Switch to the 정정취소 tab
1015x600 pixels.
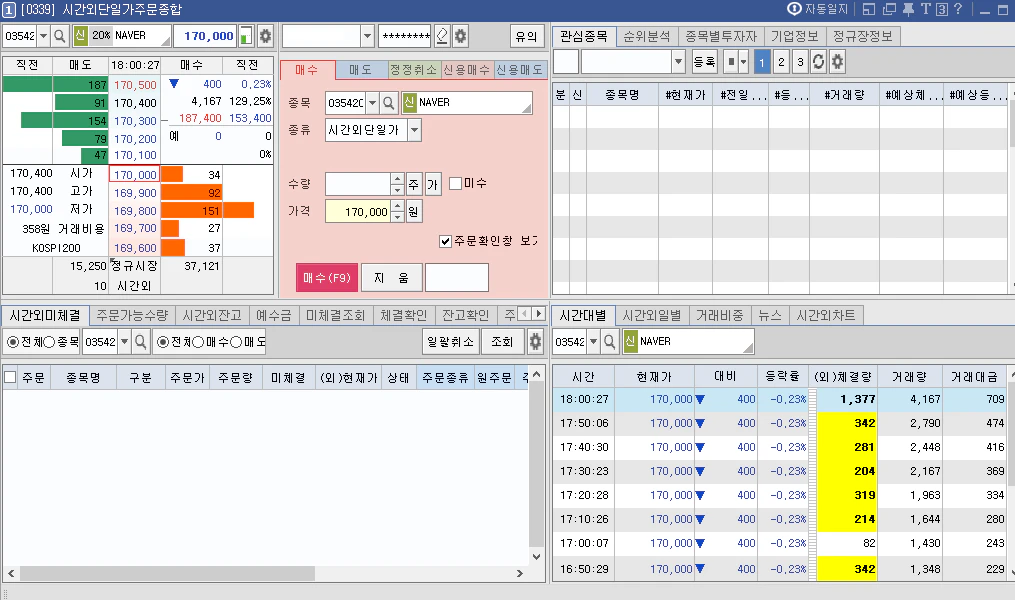[414, 69]
